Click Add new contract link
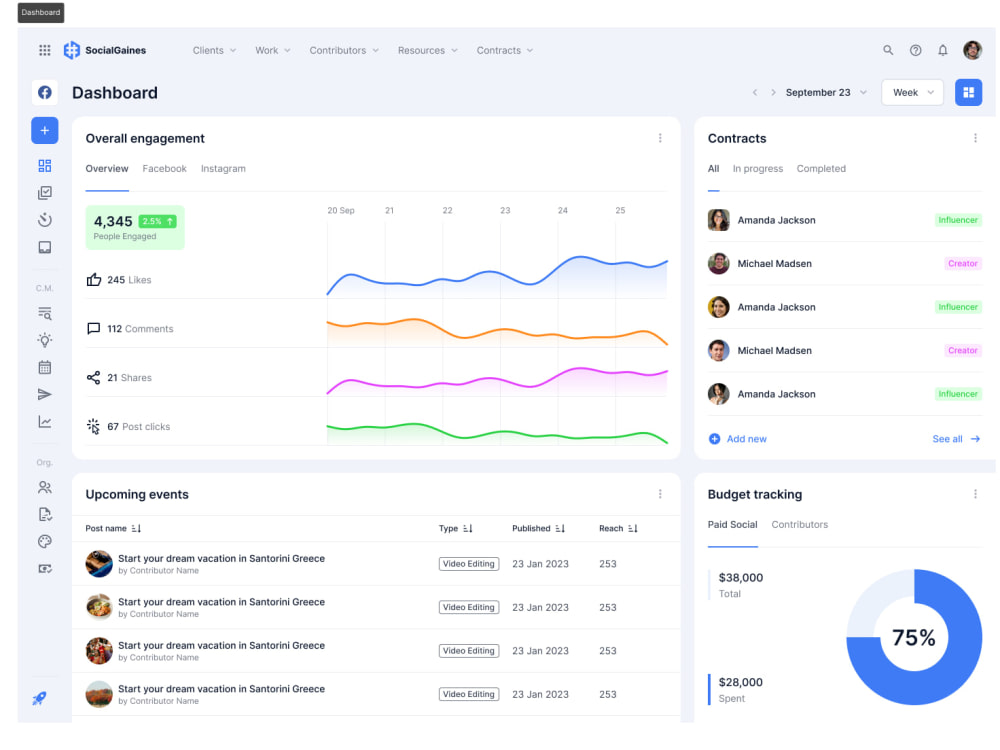Viewport: 1000px width, 750px height. tap(738, 439)
